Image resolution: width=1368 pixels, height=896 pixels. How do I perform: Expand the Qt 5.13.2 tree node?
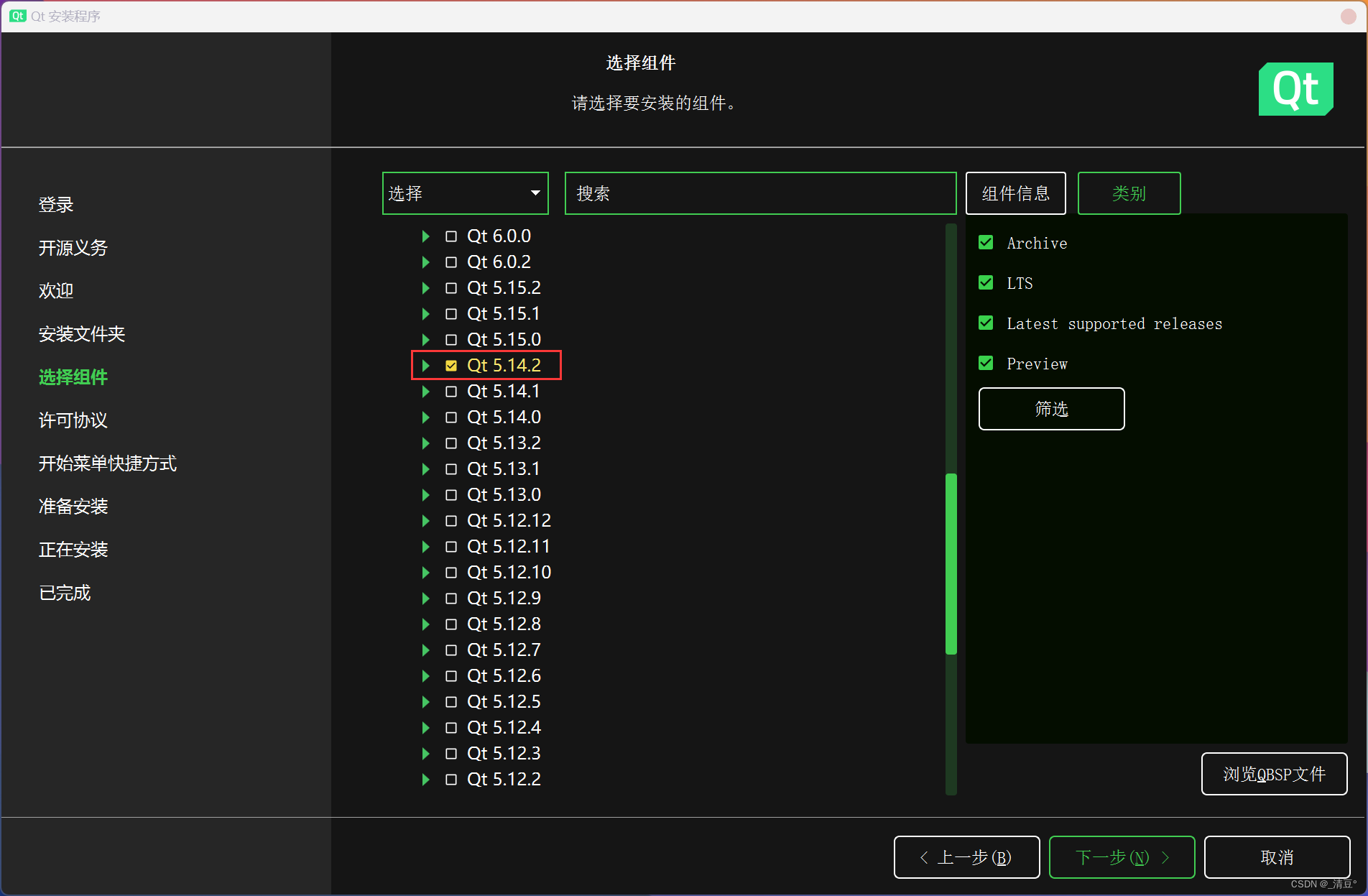pyautogui.click(x=425, y=443)
